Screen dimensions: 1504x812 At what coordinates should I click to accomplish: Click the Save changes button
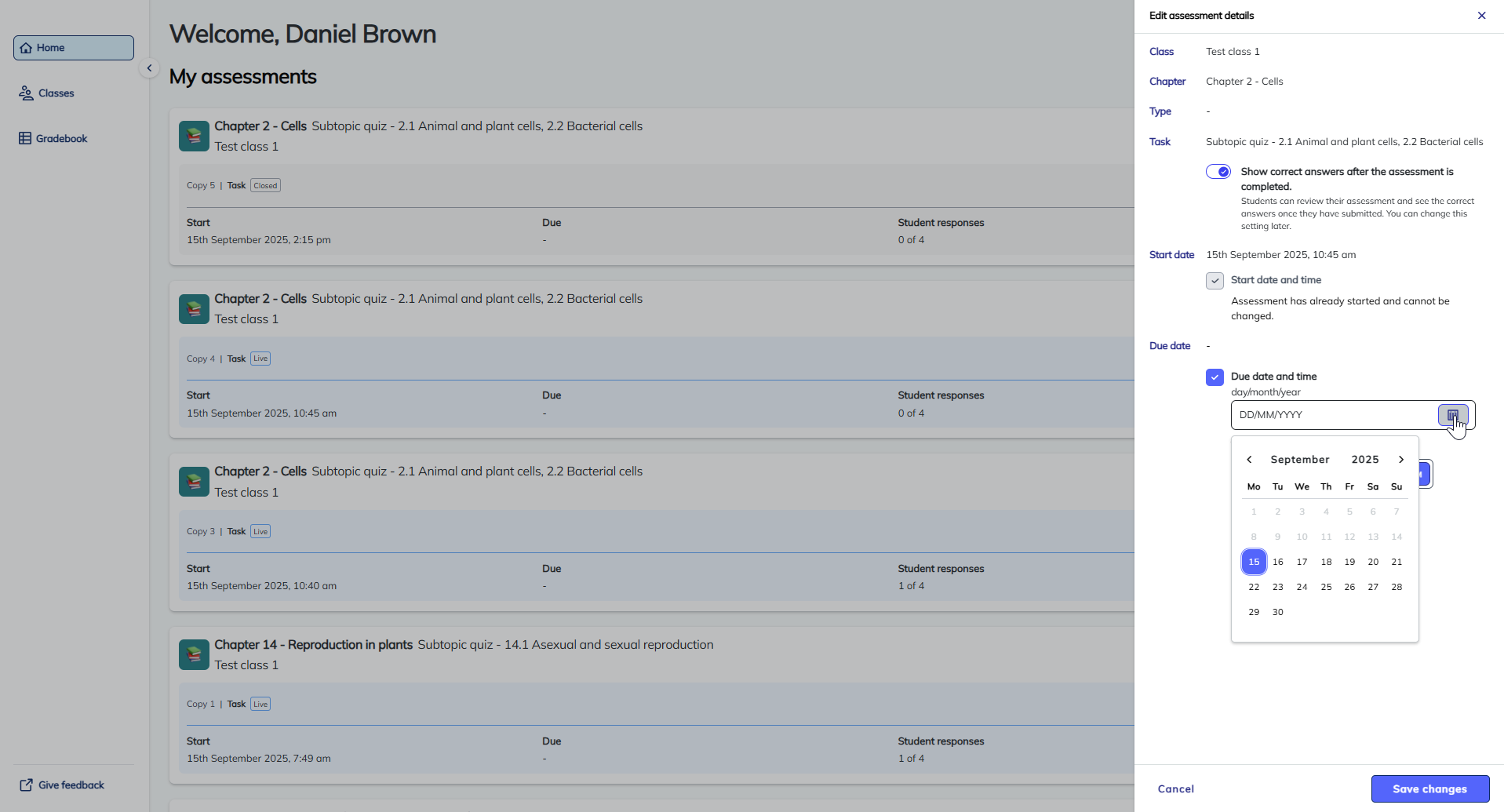click(1430, 789)
